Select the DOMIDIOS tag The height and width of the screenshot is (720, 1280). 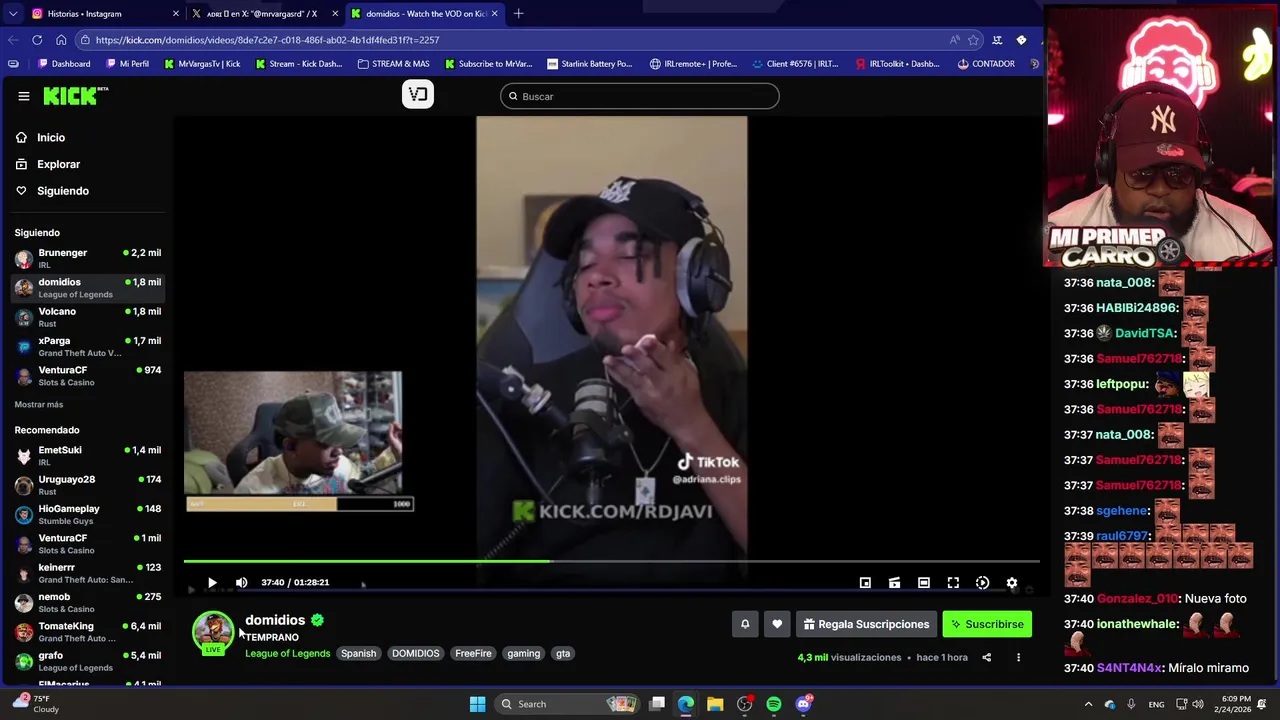(415, 653)
